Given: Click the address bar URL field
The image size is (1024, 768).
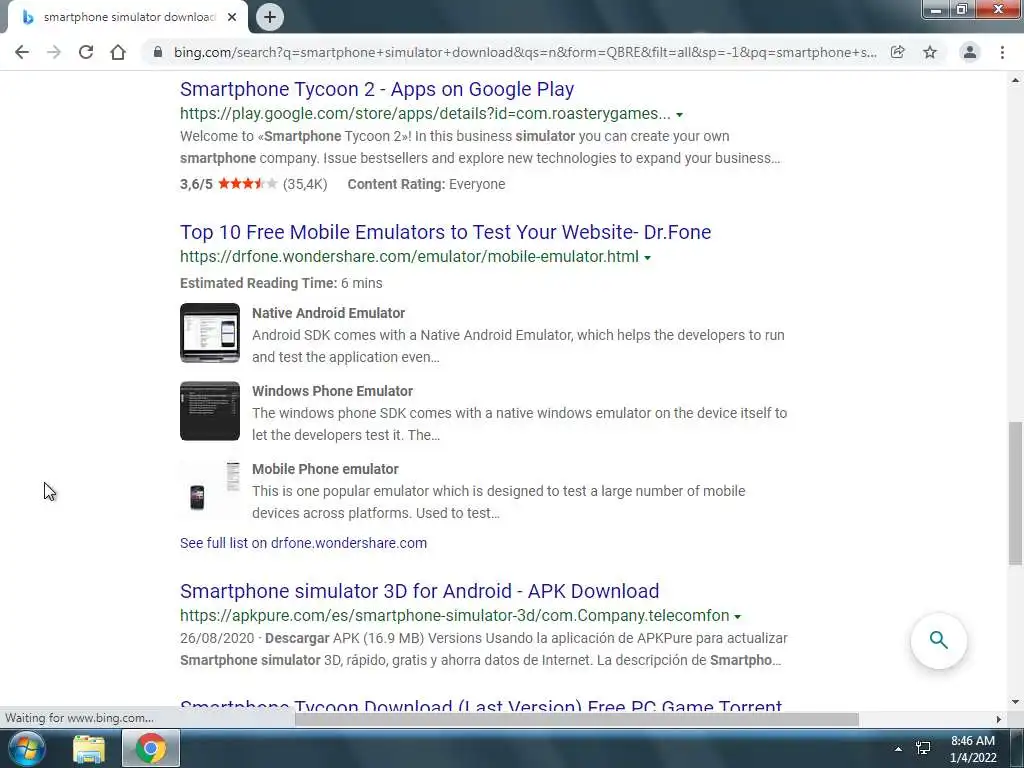Looking at the screenshot, I should pos(525,52).
